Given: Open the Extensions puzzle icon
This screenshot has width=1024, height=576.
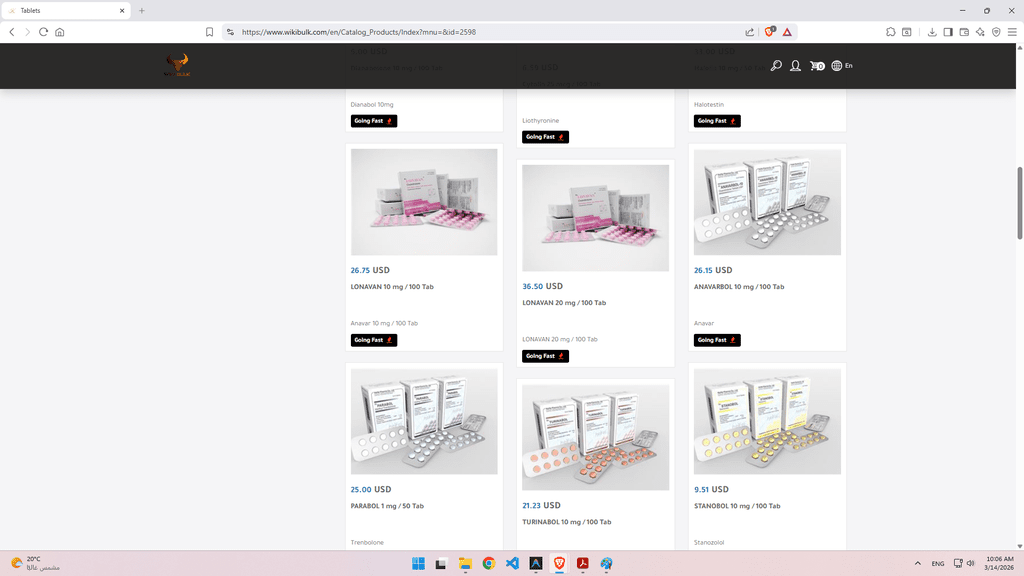Looking at the screenshot, I should (x=890, y=32).
